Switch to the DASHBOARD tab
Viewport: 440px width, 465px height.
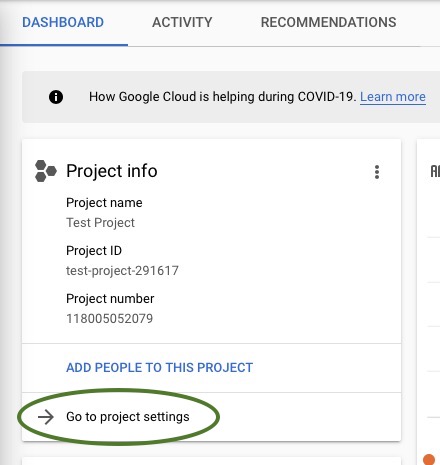tap(63, 22)
